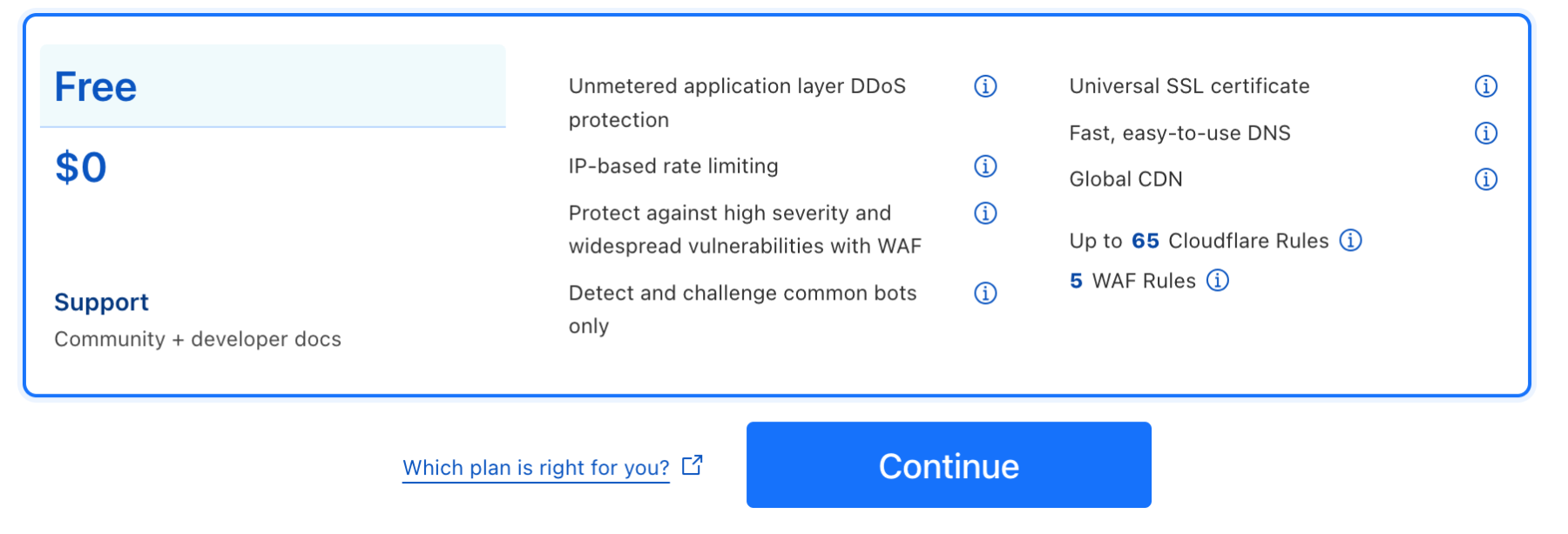
Task: Click the Global CDN info icon
Action: (1486, 179)
